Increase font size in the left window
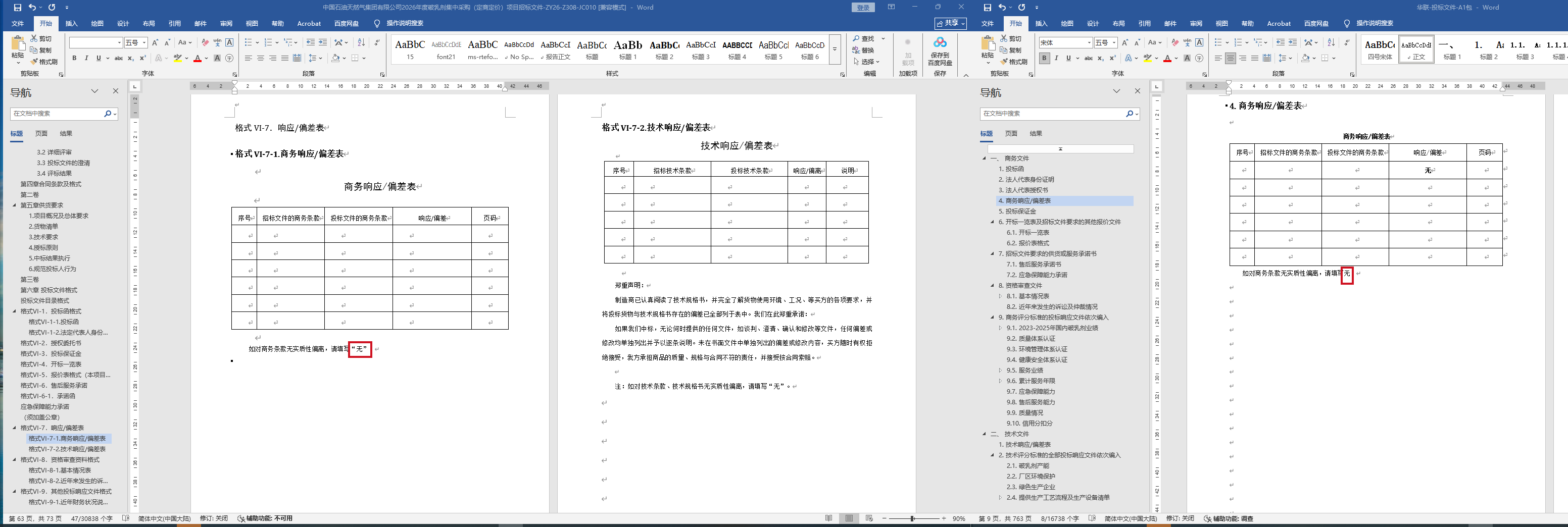 pos(155,42)
